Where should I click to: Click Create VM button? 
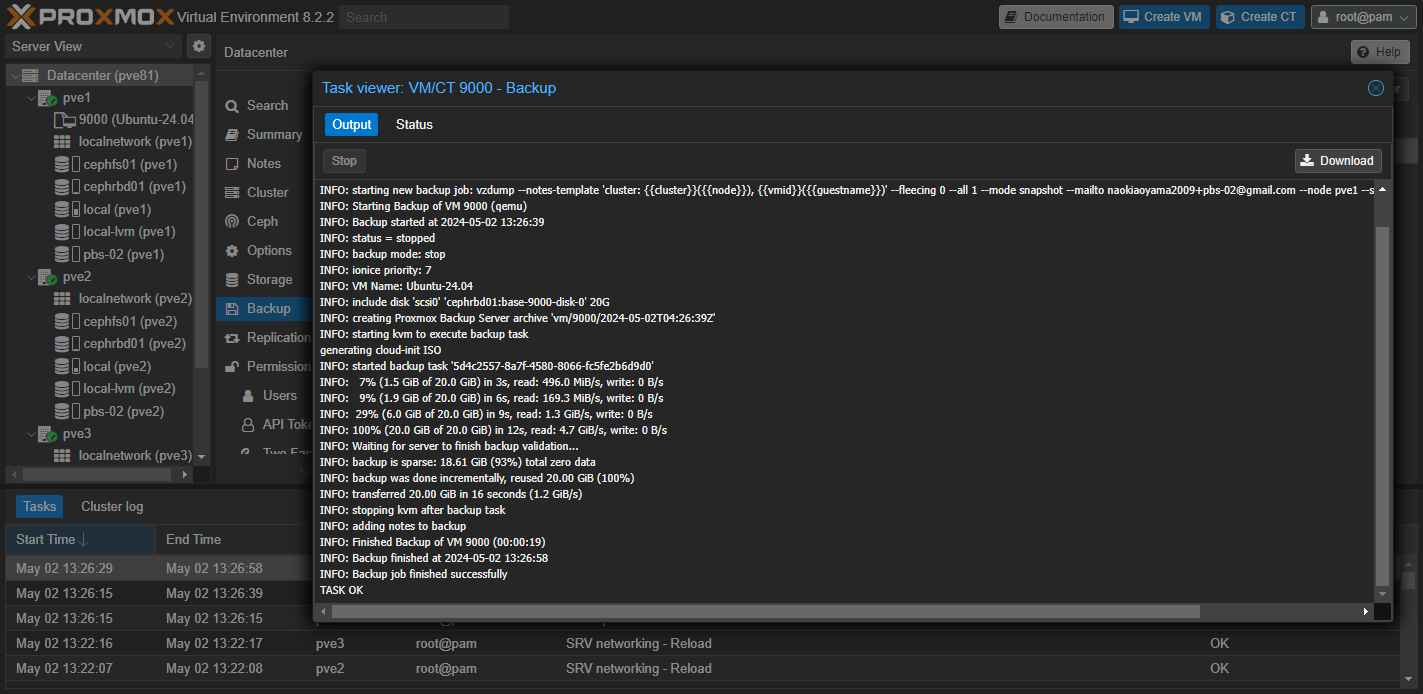point(1164,17)
